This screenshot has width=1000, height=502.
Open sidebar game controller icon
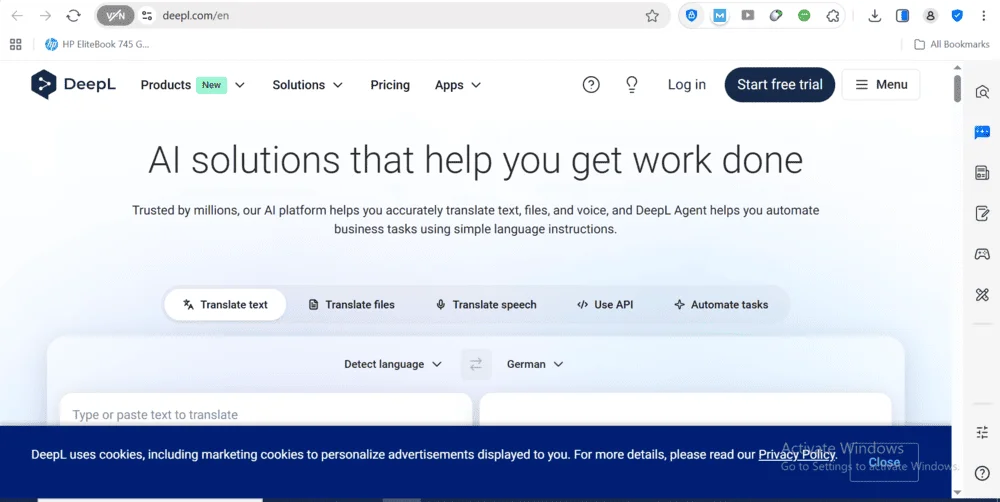pos(982,254)
